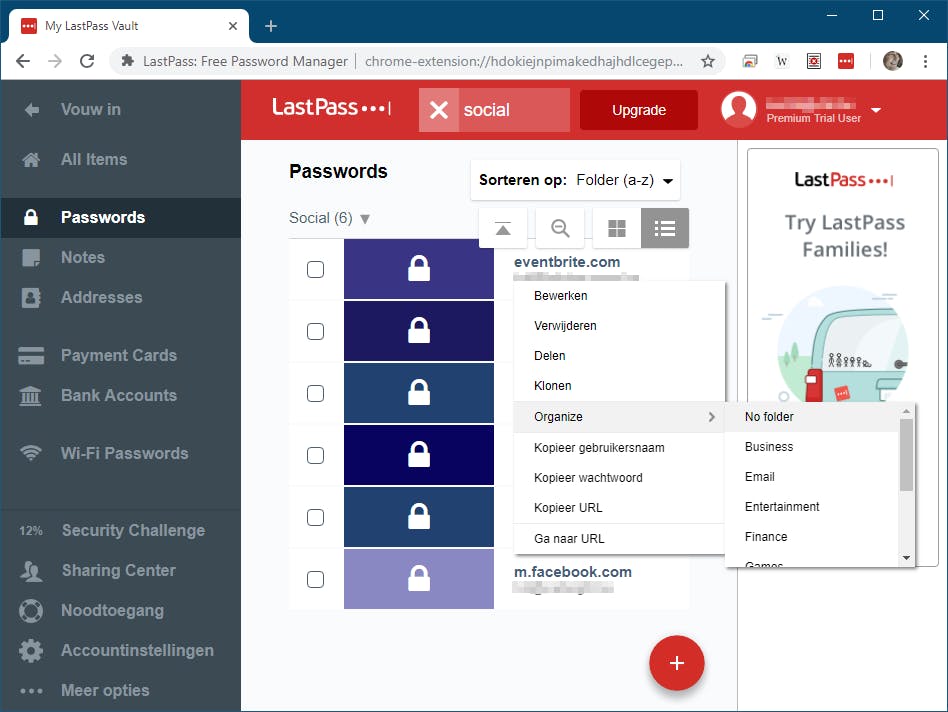Open the Premium Trial User account menu
The width and height of the screenshot is (948, 712).
pyautogui.click(x=798, y=110)
